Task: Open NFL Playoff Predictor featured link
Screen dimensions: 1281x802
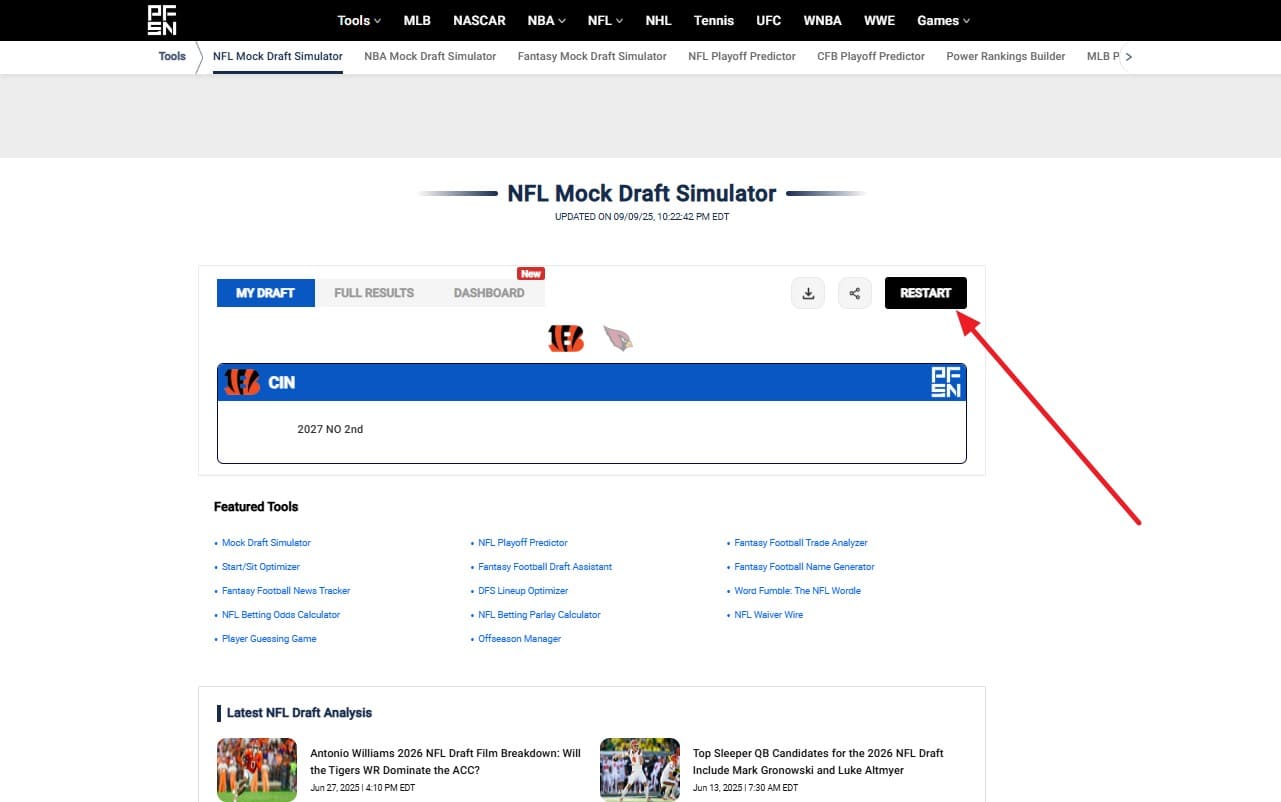Action: coord(523,543)
